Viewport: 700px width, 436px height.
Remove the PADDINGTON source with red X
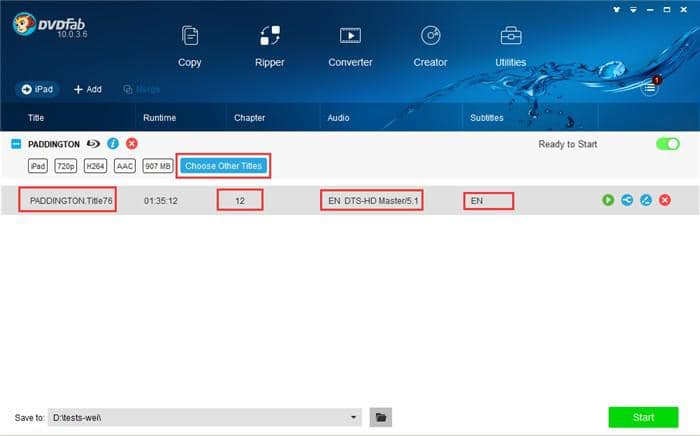132,144
